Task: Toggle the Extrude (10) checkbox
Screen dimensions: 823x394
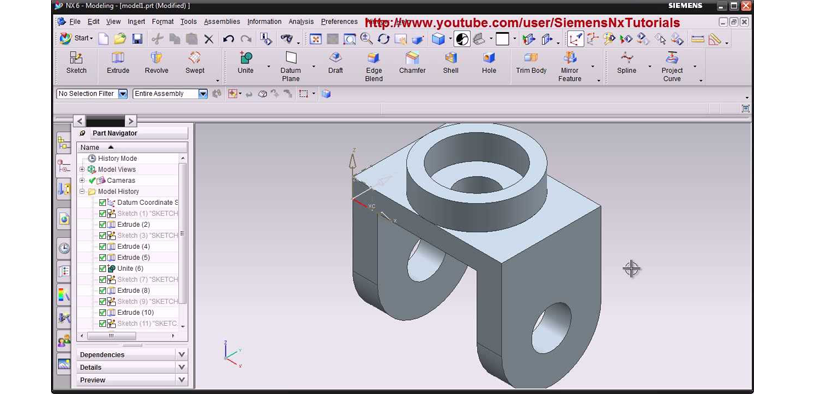Action: (102, 313)
